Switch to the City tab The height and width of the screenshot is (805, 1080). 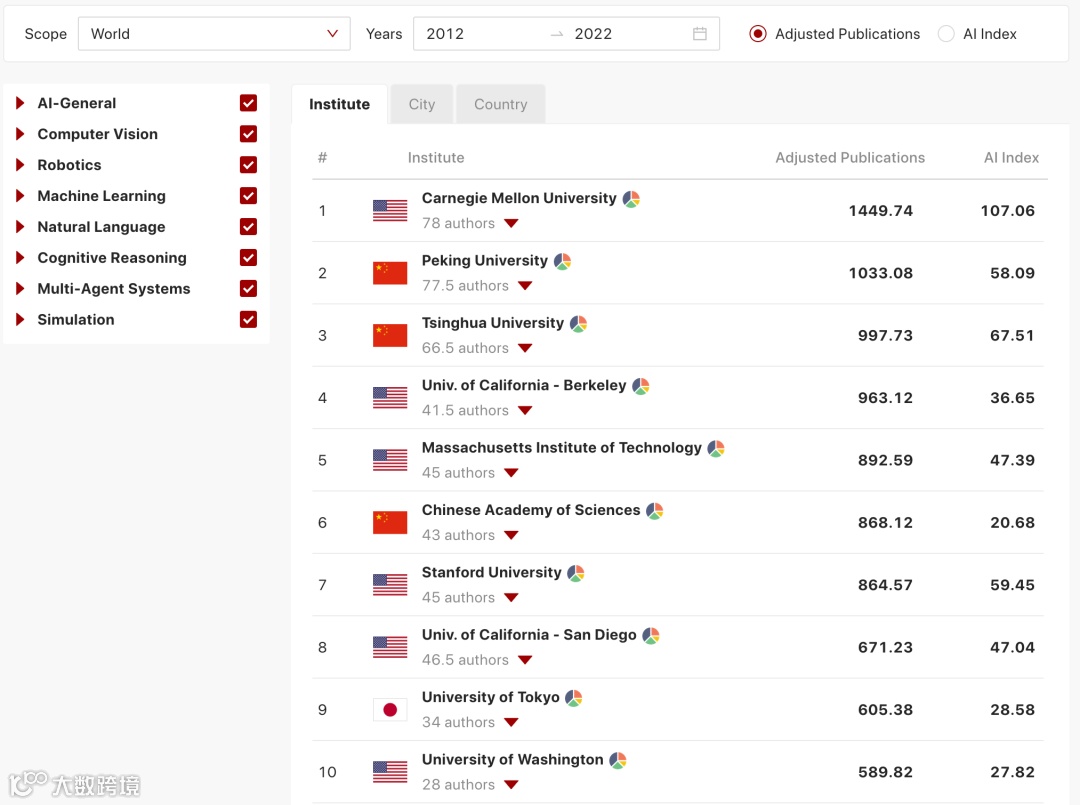(422, 104)
